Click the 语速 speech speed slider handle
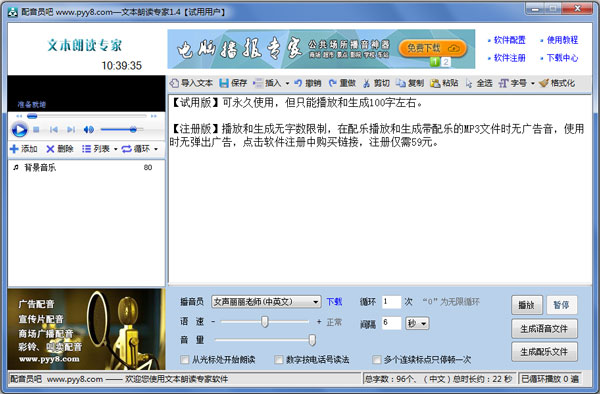 click(264, 322)
